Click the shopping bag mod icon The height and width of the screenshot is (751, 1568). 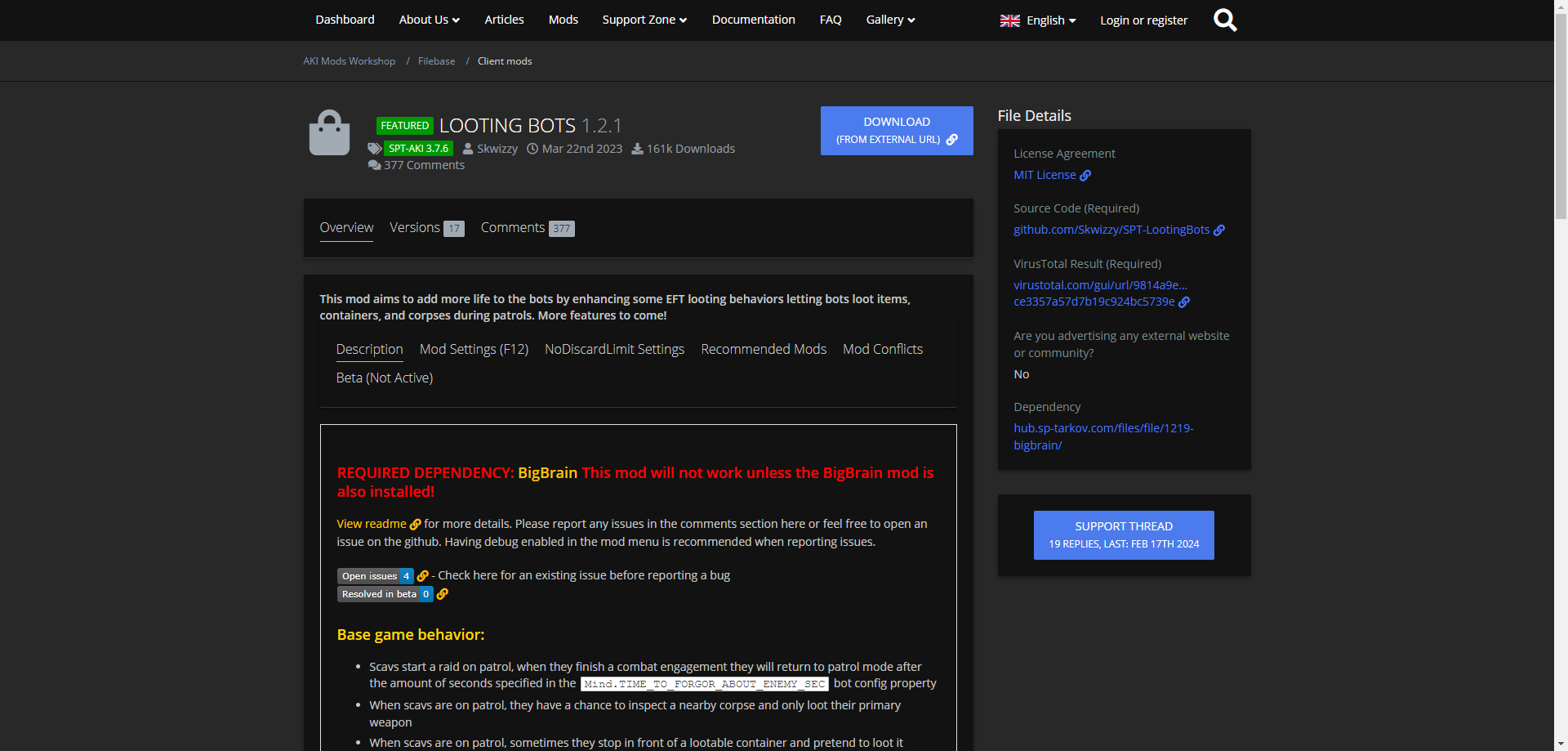(329, 132)
